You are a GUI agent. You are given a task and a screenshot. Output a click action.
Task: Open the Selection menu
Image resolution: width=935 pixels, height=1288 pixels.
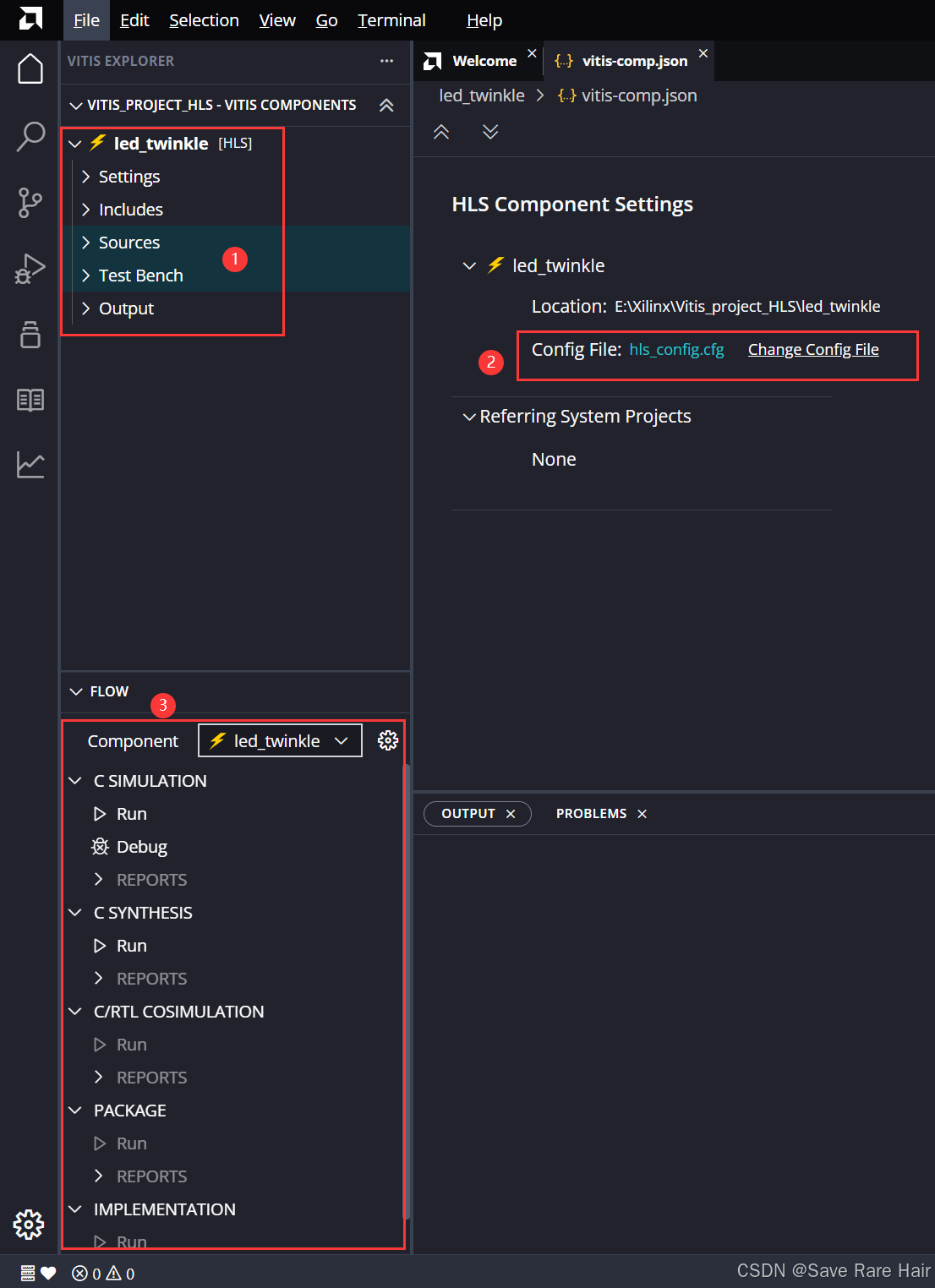[204, 20]
